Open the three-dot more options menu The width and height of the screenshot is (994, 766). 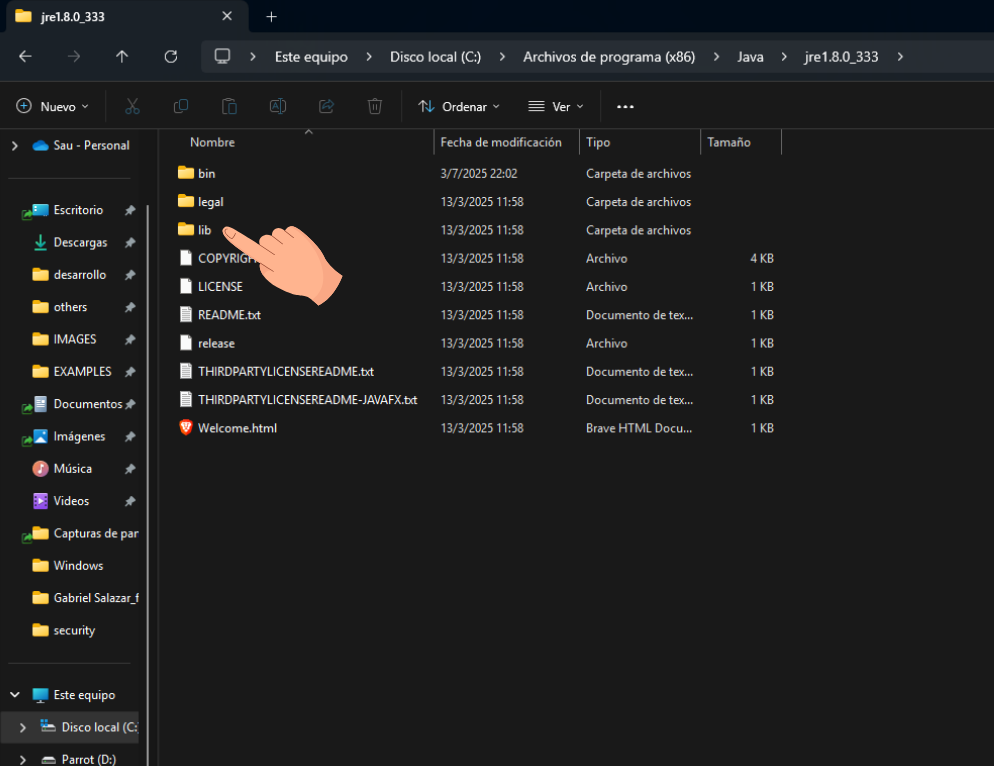(625, 107)
